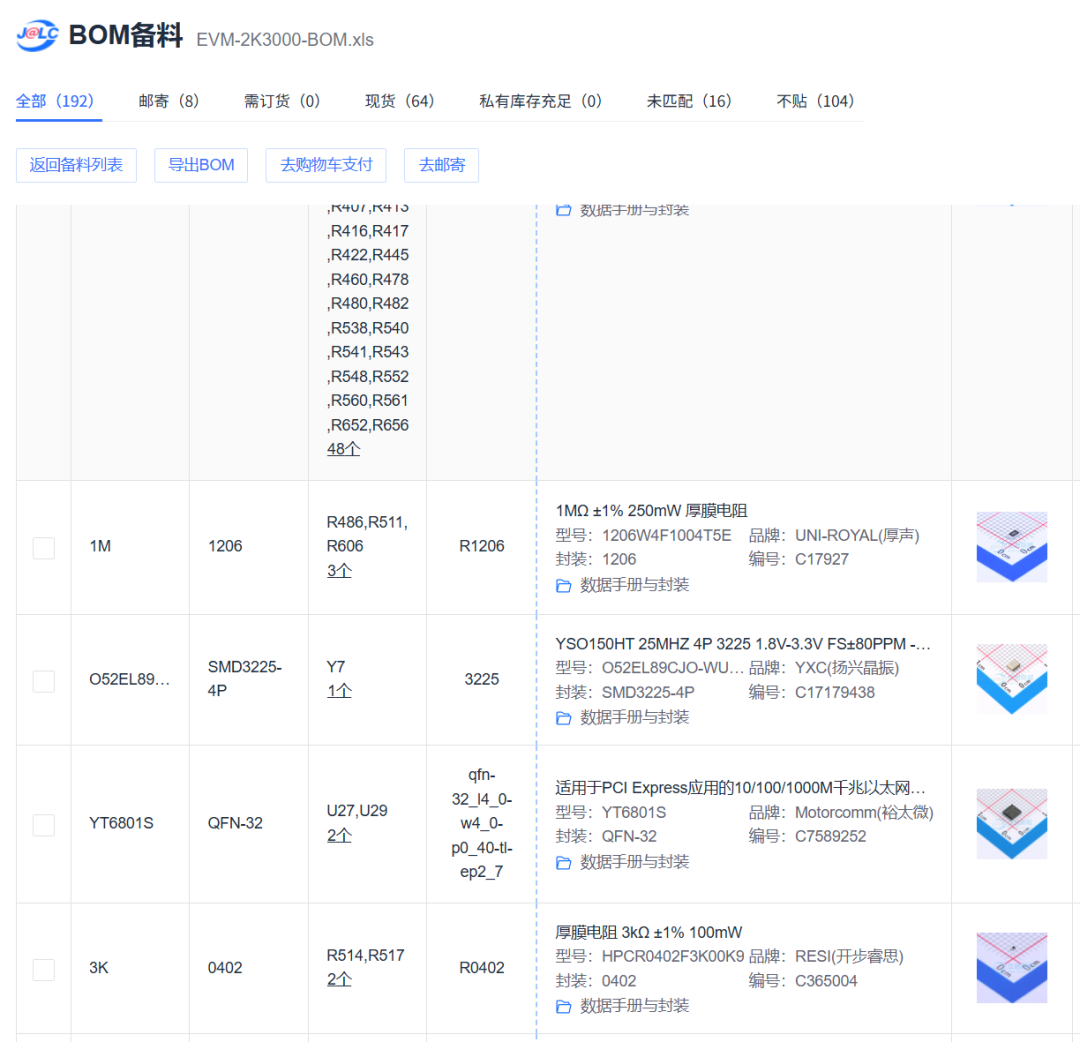Click the JLC logo icon
The height and width of the screenshot is (1042, 1080).
point(37,35)
